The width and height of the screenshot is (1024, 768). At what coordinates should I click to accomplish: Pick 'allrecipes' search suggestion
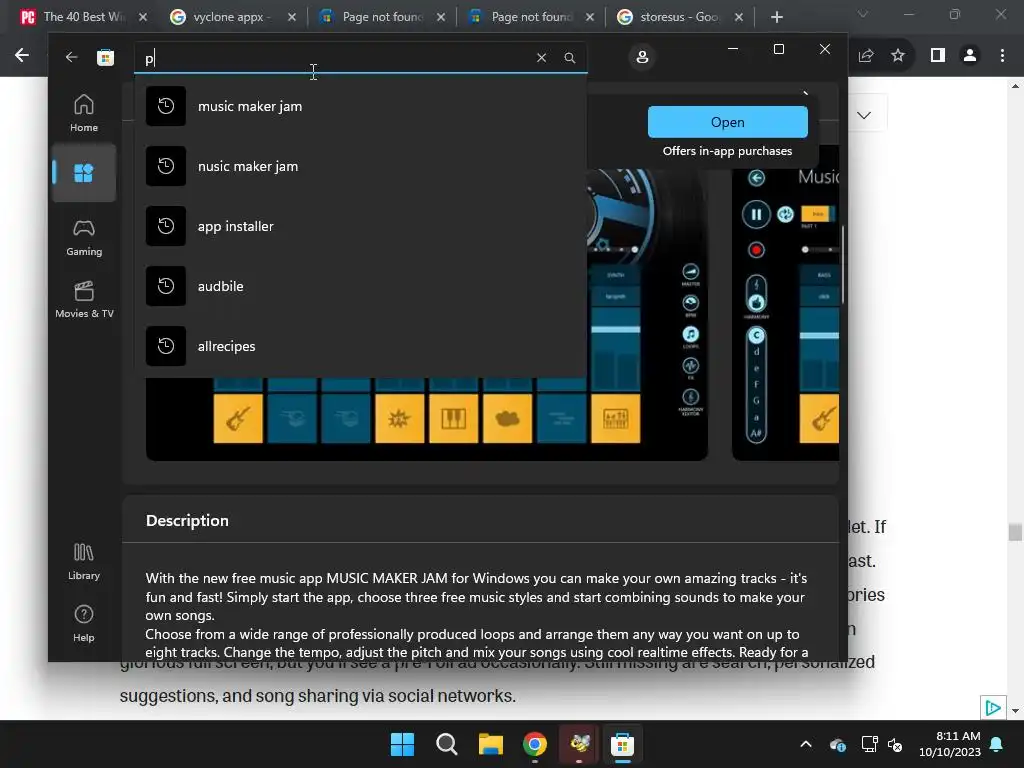[360, 346]
